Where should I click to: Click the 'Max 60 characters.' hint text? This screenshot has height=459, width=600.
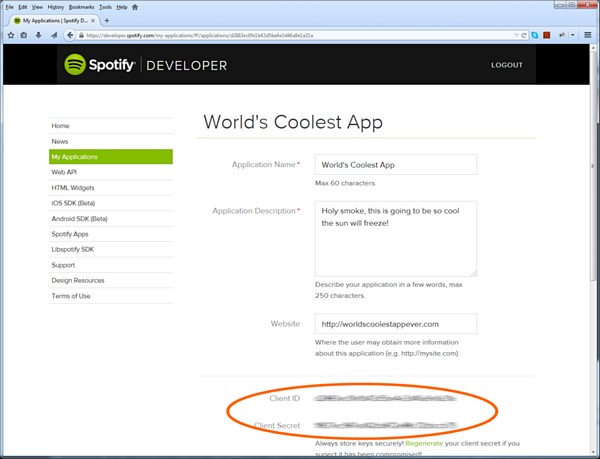[x=345, y=183]
